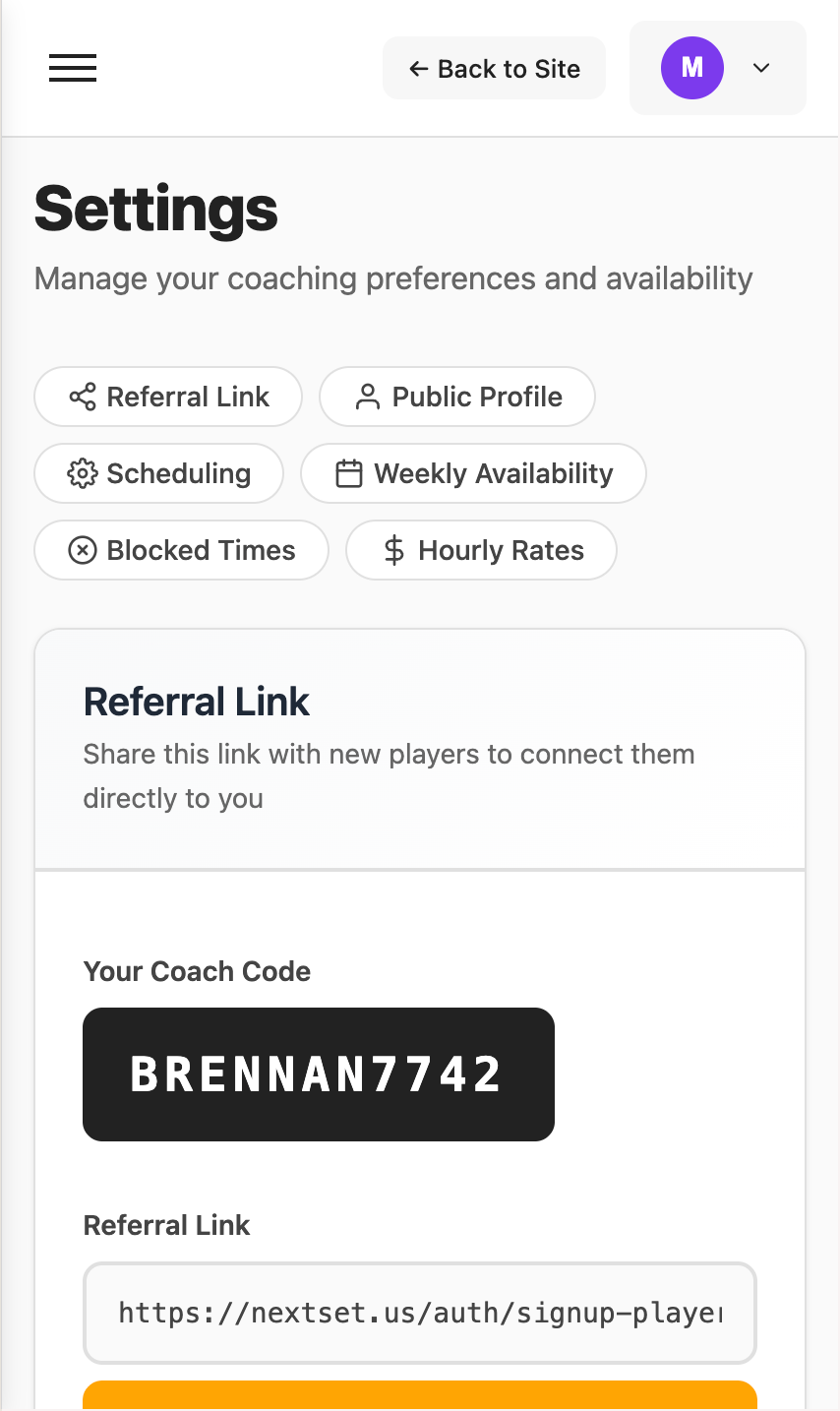Click the circled X Blocked Times icon
The height and width of the screenshot is (1411, 840).
pyautogui.click(x=83, y=550)
